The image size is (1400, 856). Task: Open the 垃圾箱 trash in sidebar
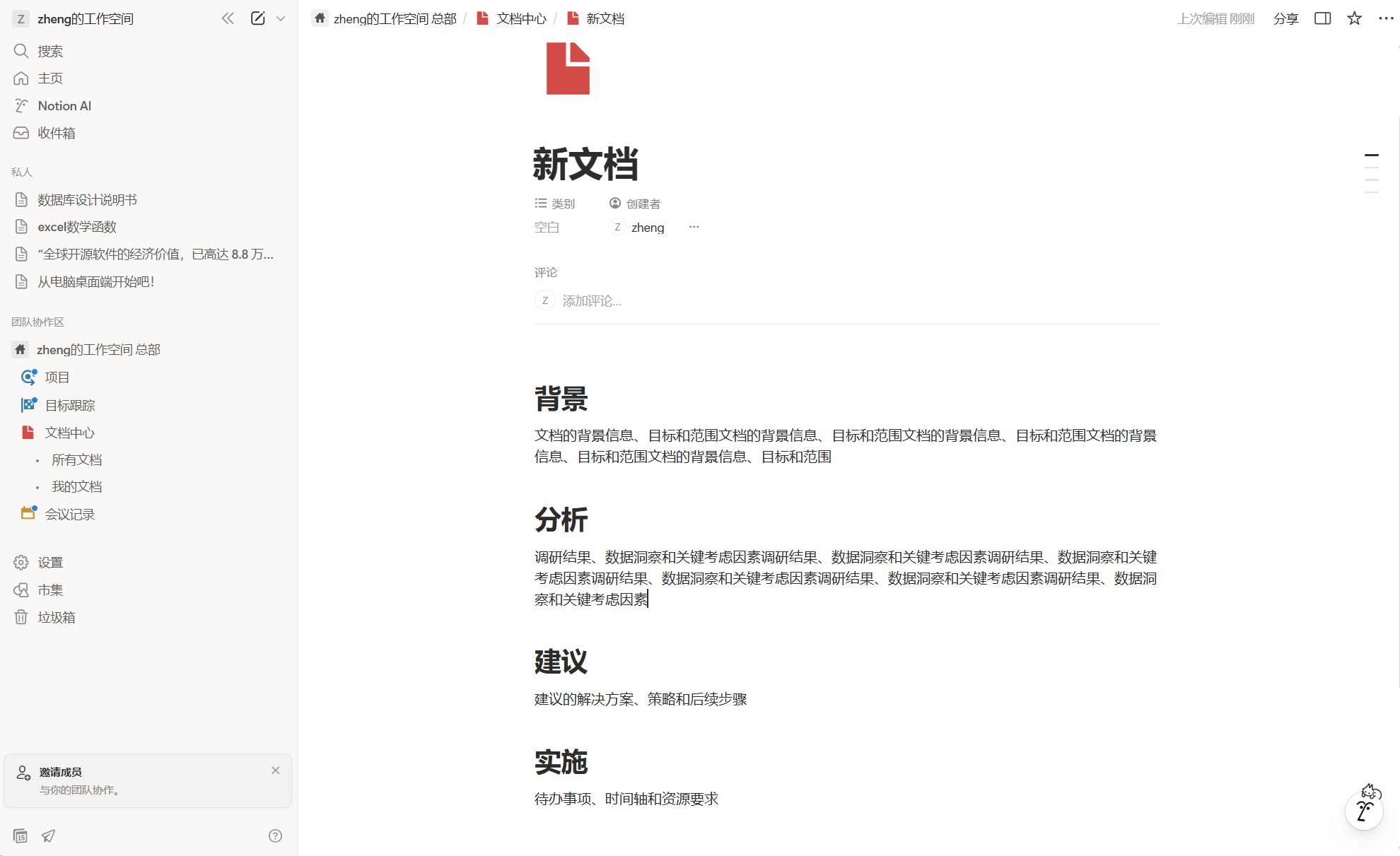click(x=56, y=617)
